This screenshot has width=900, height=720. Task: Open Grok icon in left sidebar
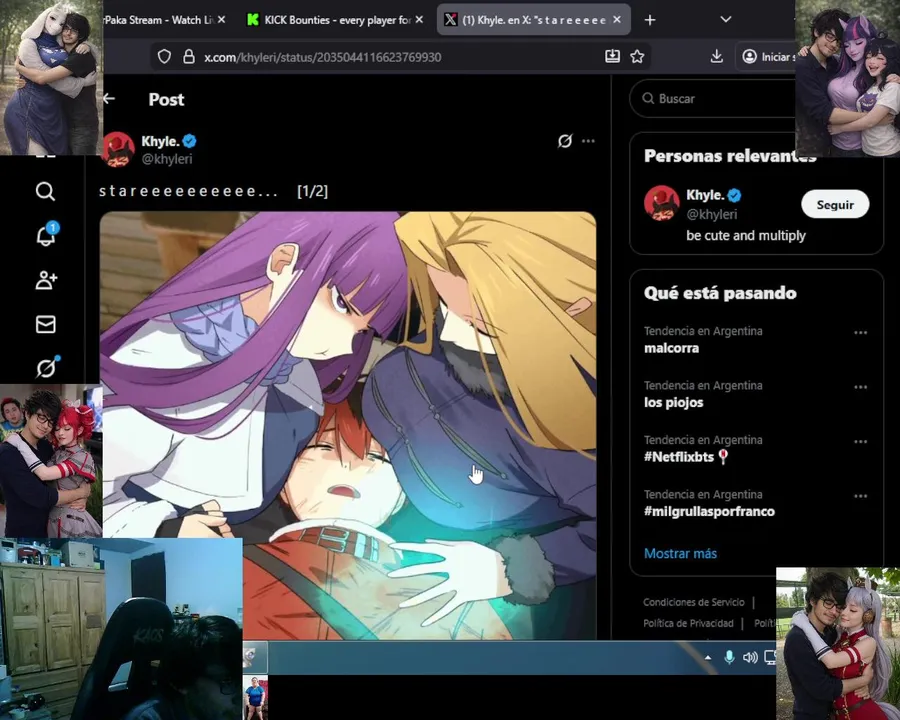(47, 367)
